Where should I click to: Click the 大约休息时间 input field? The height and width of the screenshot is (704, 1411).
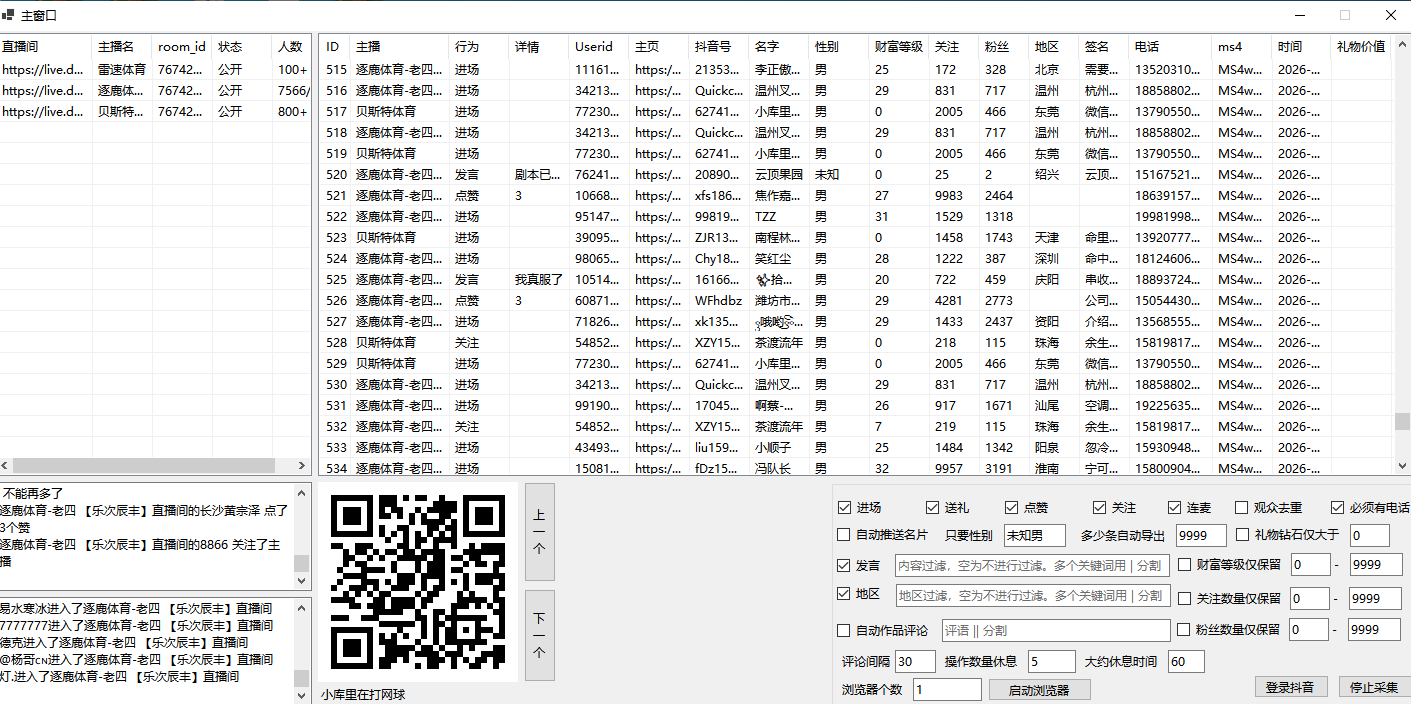pyautogui.click(x=1185, y=662)
